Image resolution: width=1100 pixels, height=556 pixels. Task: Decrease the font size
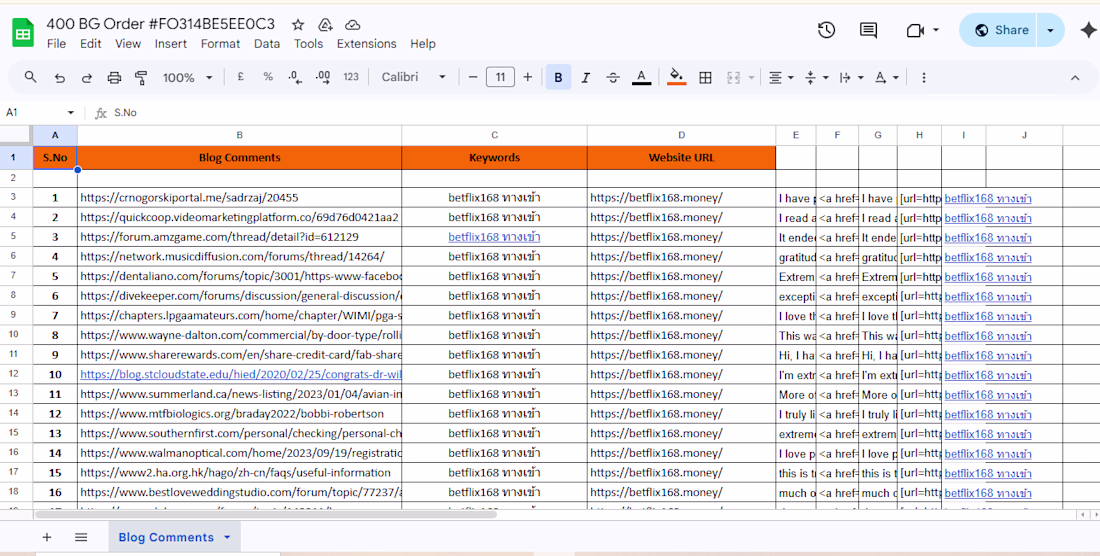click(473, 77)
